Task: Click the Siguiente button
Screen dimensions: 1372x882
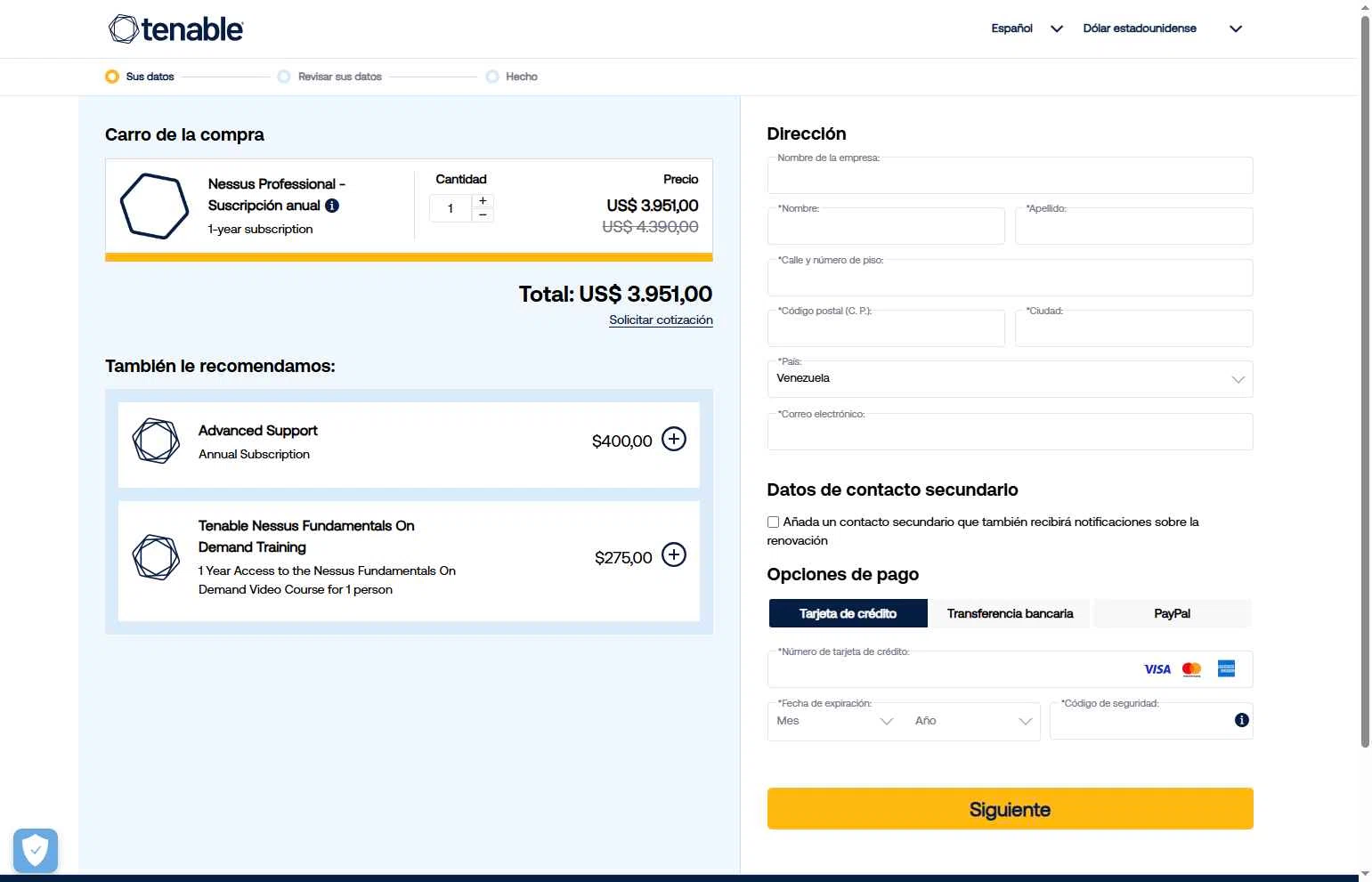Action: coord(1010,809)
